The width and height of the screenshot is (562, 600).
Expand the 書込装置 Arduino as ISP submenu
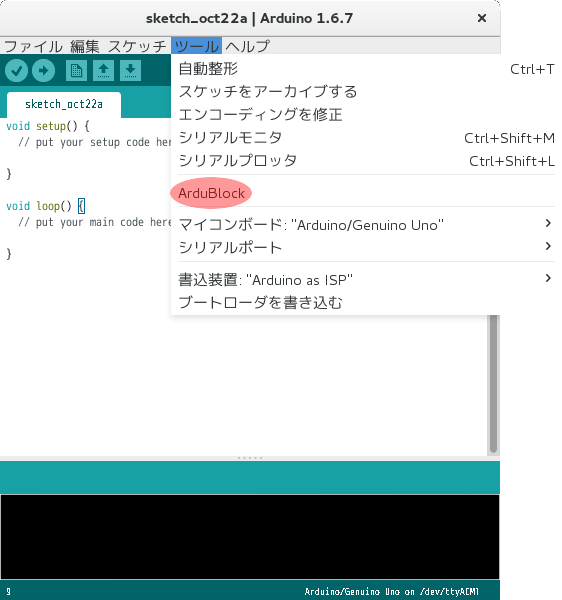tap(366, 280)
